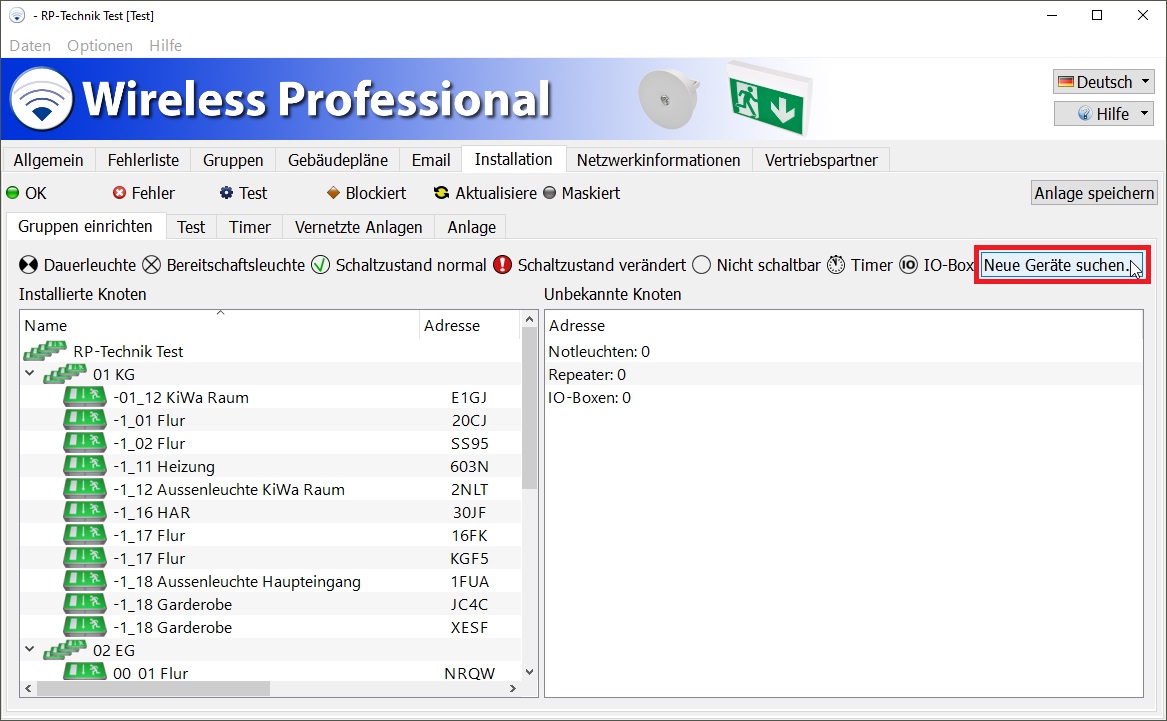The image size is (1167, 721).
Task: Select the -1_12 Aussenleuchte KiWa Raum row
Action: (271, 489)
